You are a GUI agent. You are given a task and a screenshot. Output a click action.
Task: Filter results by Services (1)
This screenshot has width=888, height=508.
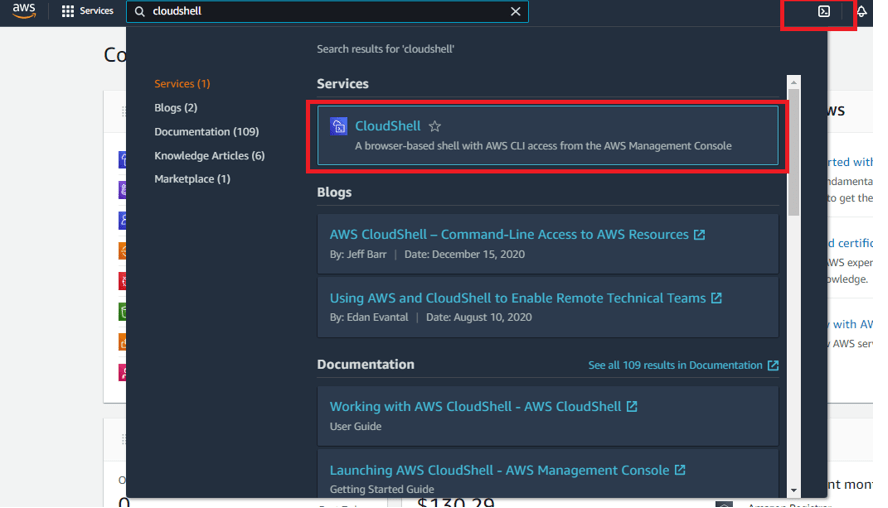click(x=182, y=84)
